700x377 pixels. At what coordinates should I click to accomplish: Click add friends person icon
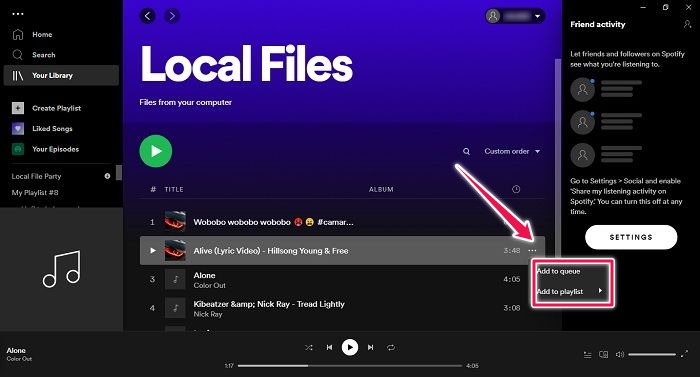(688, 25)
